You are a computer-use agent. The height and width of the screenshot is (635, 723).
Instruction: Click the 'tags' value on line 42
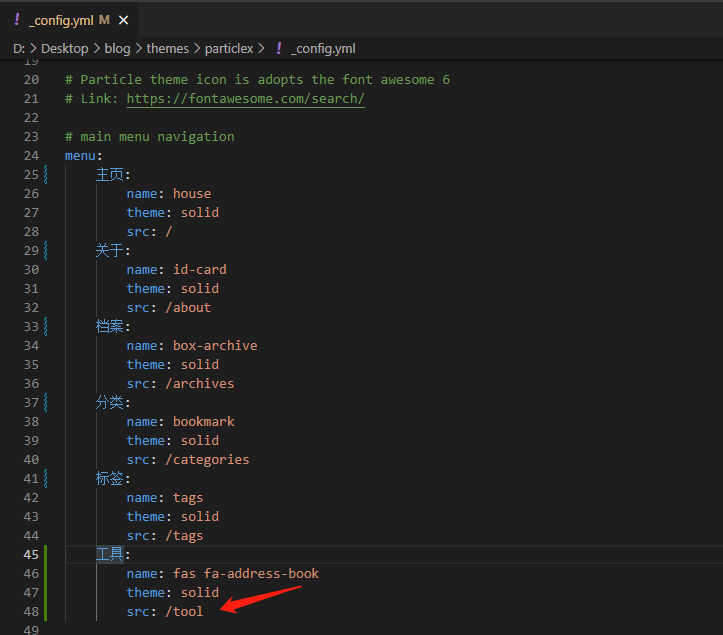click(188, 498)
